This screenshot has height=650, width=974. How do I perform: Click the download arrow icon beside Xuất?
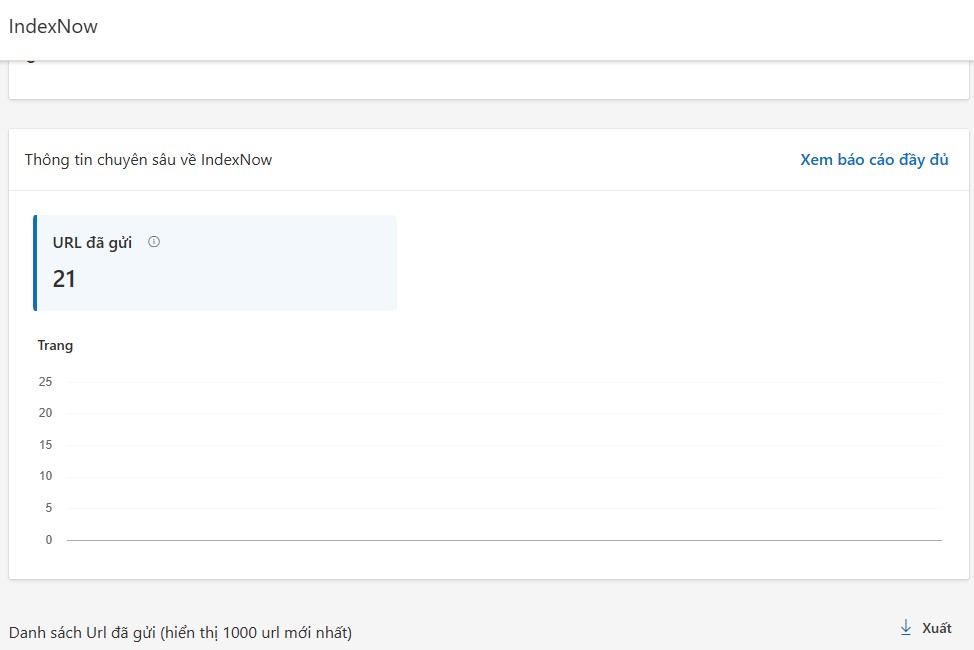[x=906, y=627]
